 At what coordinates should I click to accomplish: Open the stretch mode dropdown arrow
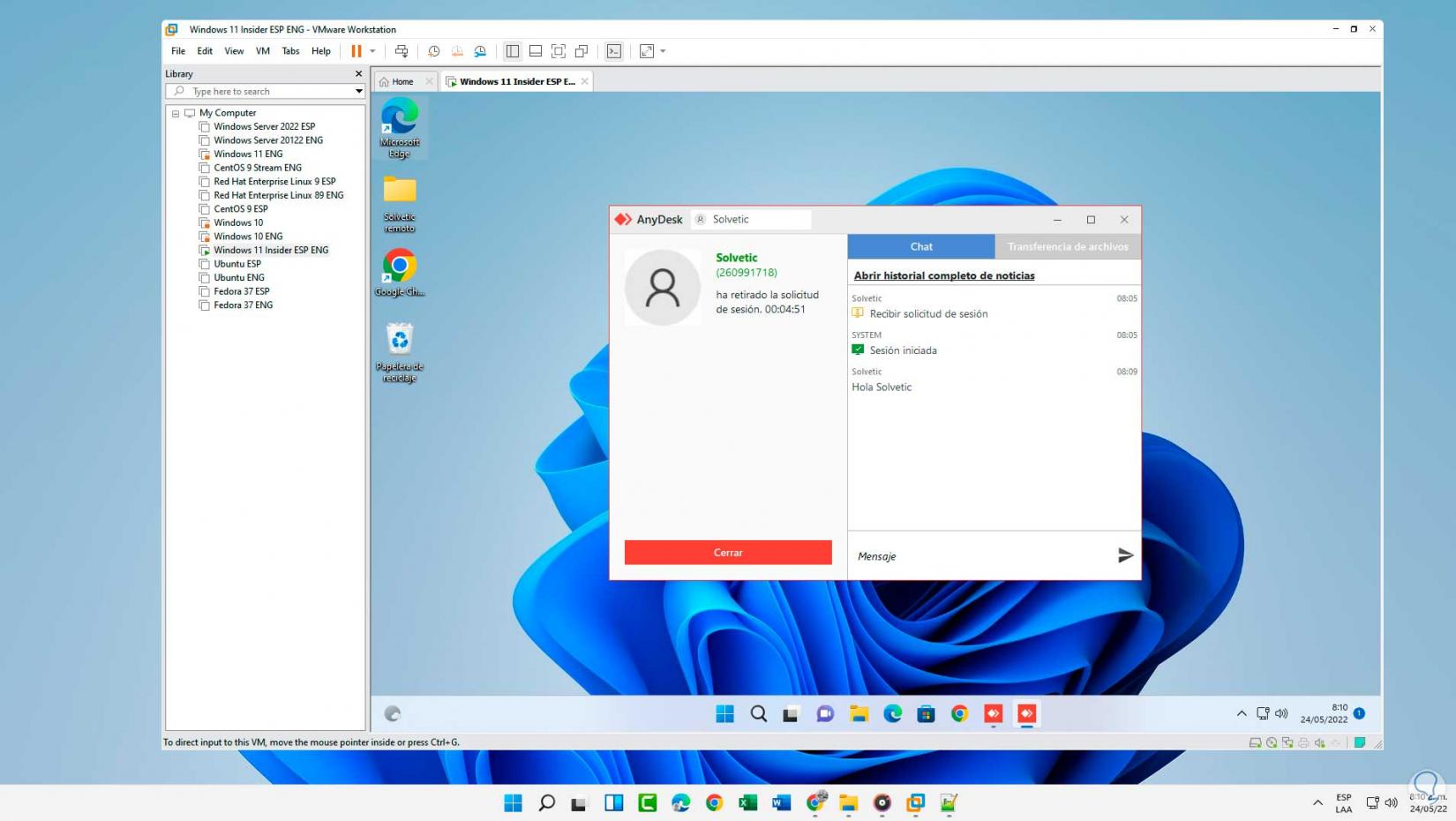tap(663, 51)
